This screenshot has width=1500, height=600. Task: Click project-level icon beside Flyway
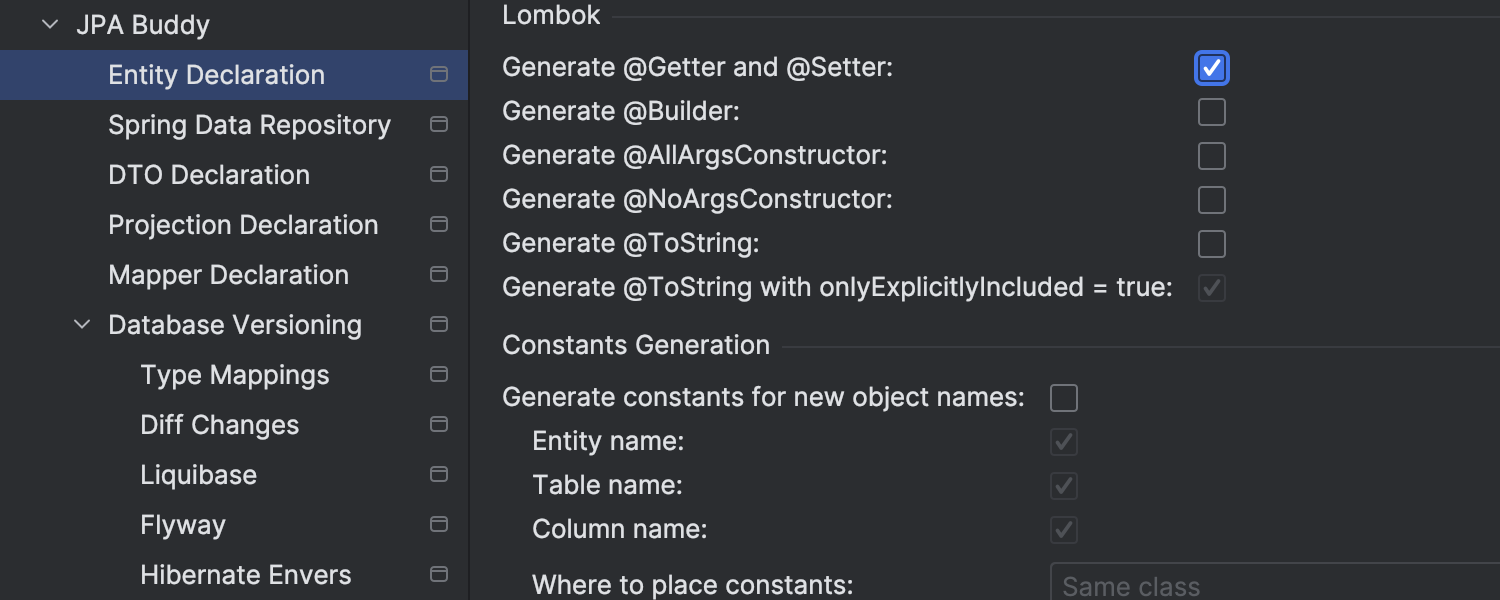point(438,524)
